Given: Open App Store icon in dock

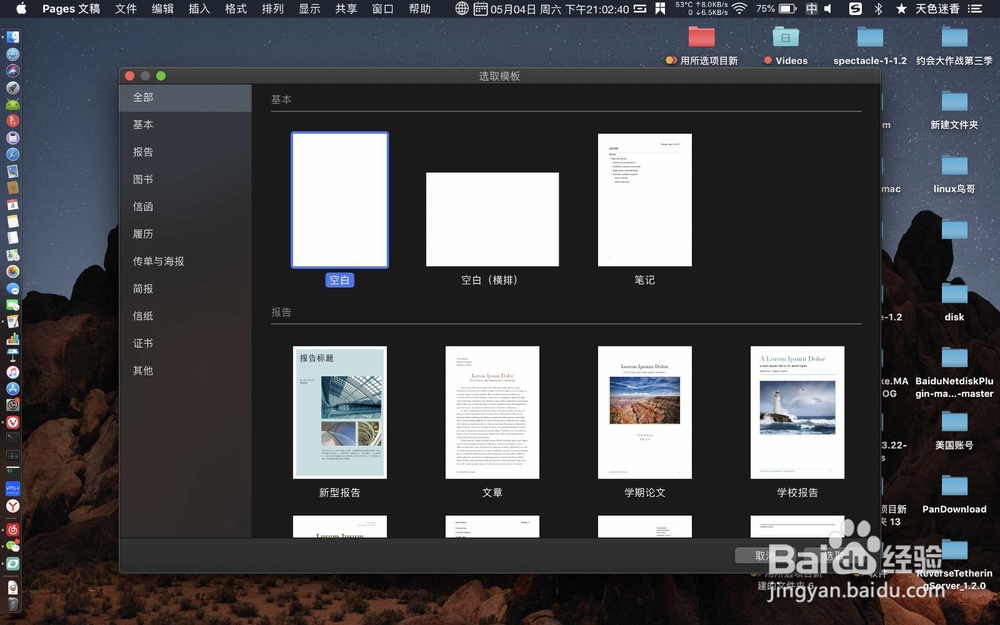Looking at the screenshot, I should (x=13, y=388).
